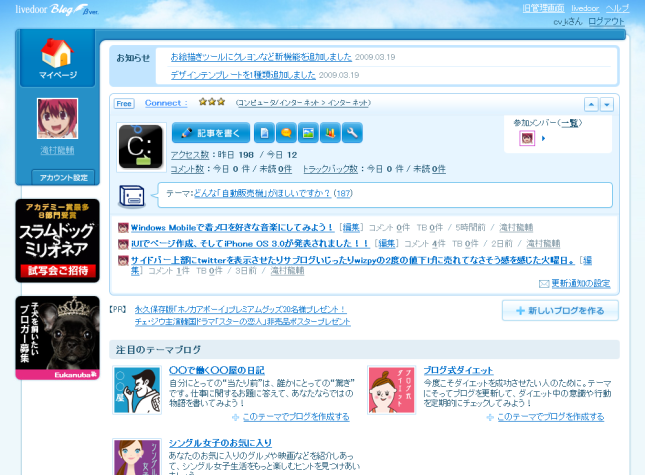Screen dimensions: 645x475
Task: Click ログアウト to log out
Action: [606, 21]
